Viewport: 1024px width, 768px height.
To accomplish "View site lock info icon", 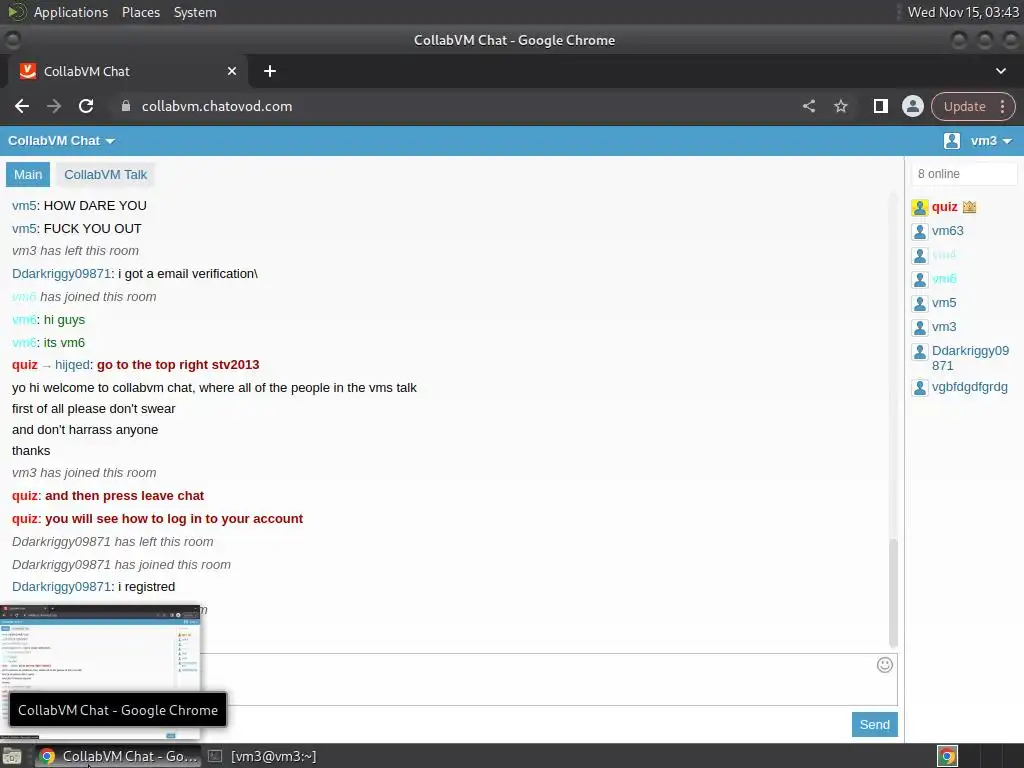I will pyautogui.click(x=126, y=106).
